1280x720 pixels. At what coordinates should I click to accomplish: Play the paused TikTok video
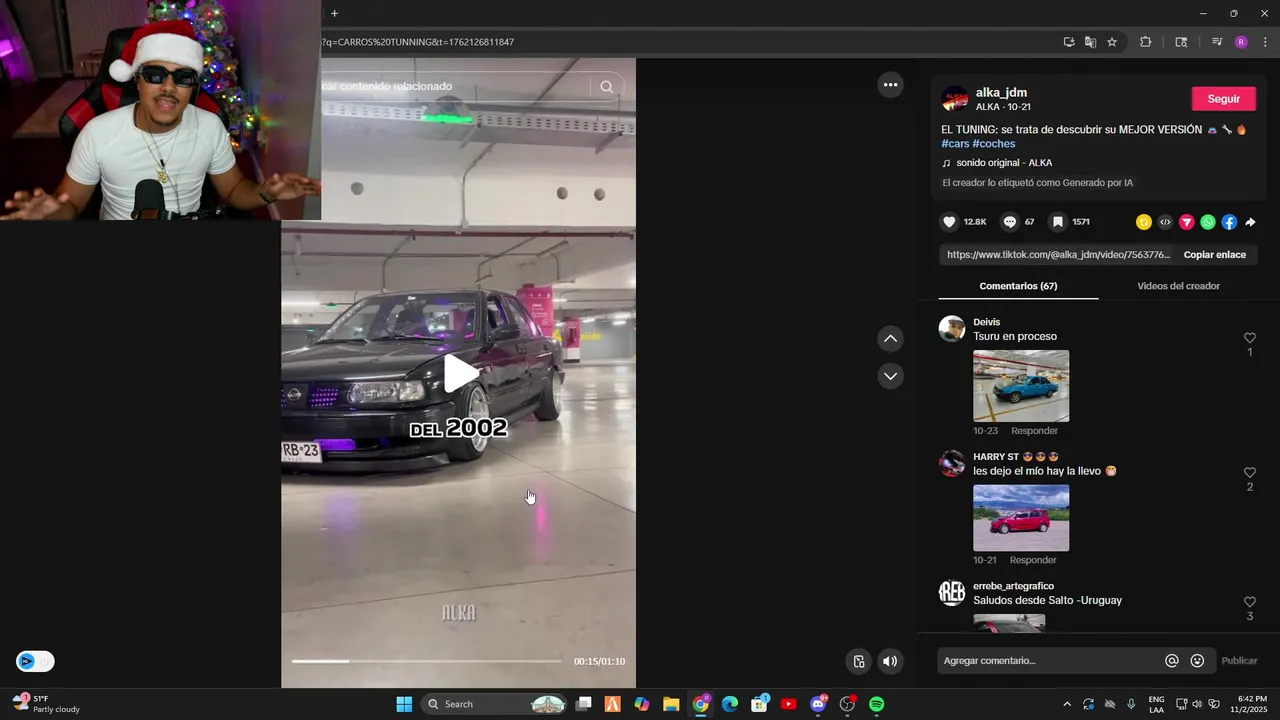tap(460, 373)
